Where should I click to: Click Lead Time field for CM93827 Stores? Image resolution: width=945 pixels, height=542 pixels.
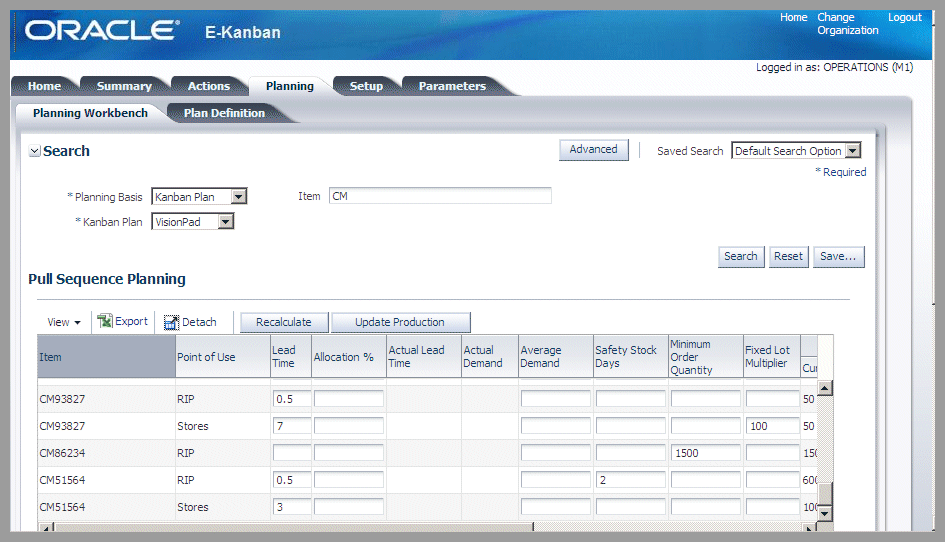[x=292, y=426]
